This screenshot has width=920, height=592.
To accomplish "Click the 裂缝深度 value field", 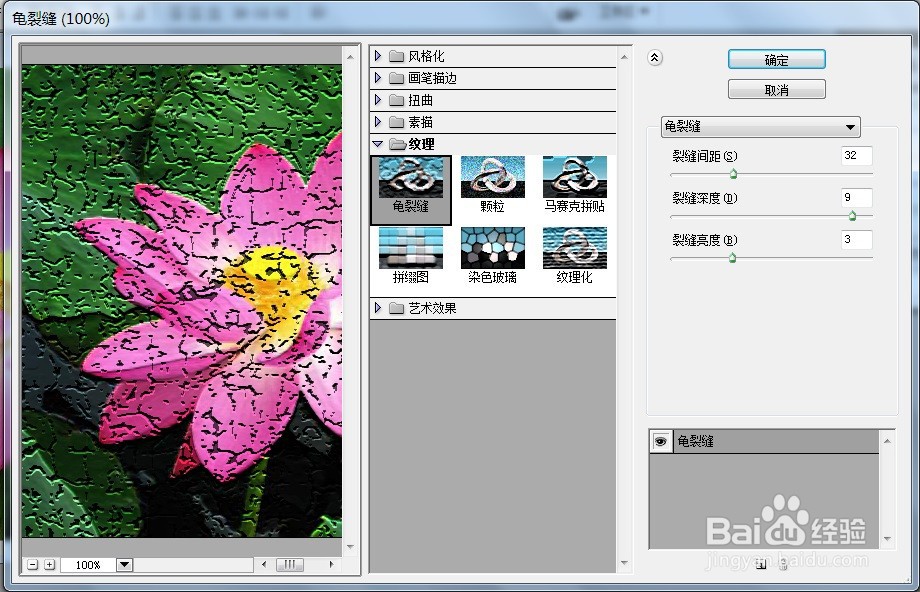I will pos(856,198).
